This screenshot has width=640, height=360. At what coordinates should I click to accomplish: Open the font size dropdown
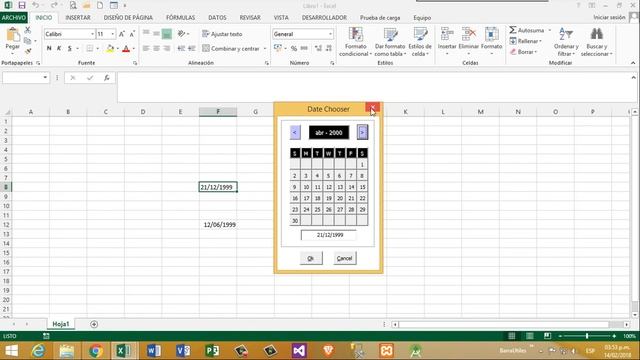pyautogui.click(x=113, y=34)
